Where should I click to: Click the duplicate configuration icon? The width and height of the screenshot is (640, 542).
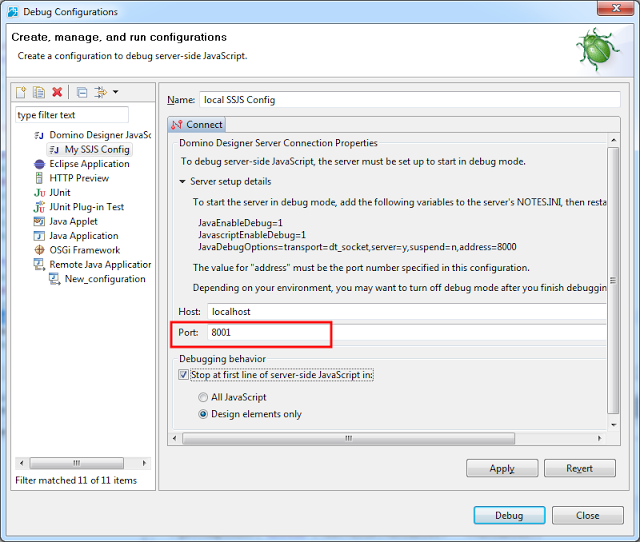[39, 92]
